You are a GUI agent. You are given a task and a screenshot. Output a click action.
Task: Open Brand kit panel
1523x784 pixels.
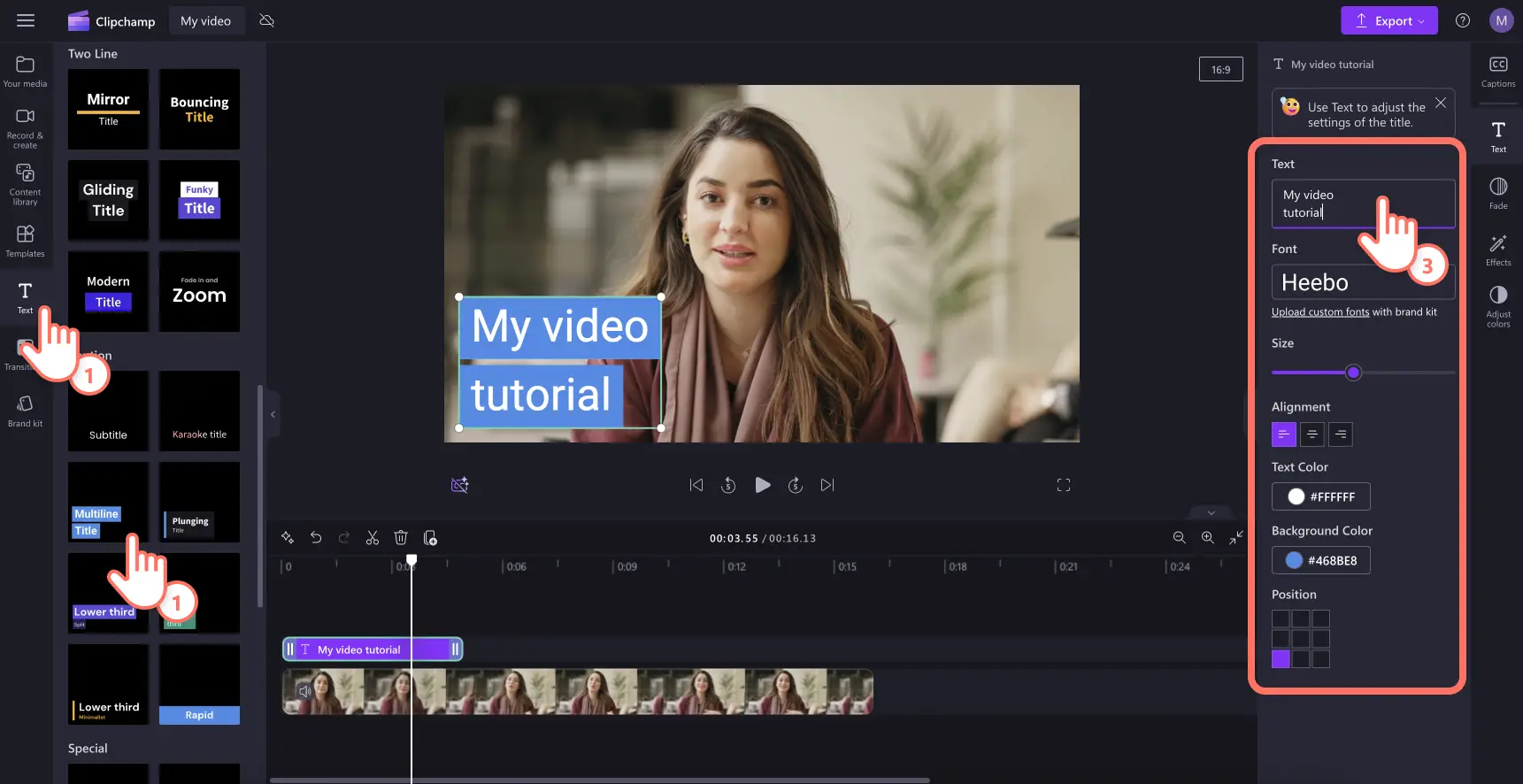pyautogui.click(x=25, y=411)
